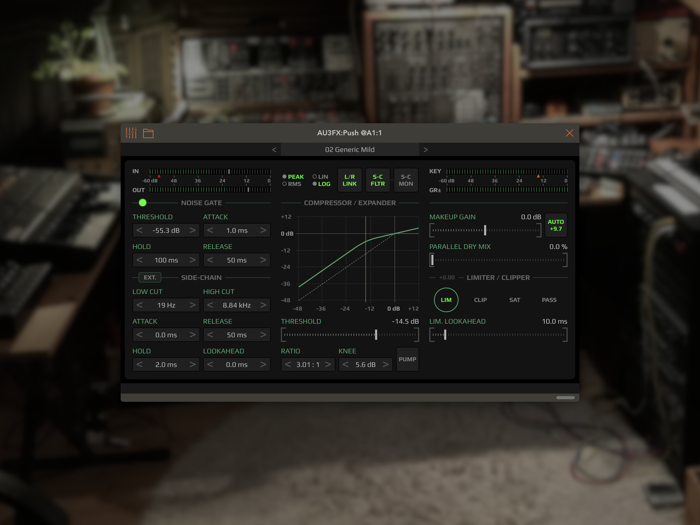This screenshot has height=525, width=700.
Task: Increase noise gate Threshold -55.3 dB
Action: coord(192,230)
